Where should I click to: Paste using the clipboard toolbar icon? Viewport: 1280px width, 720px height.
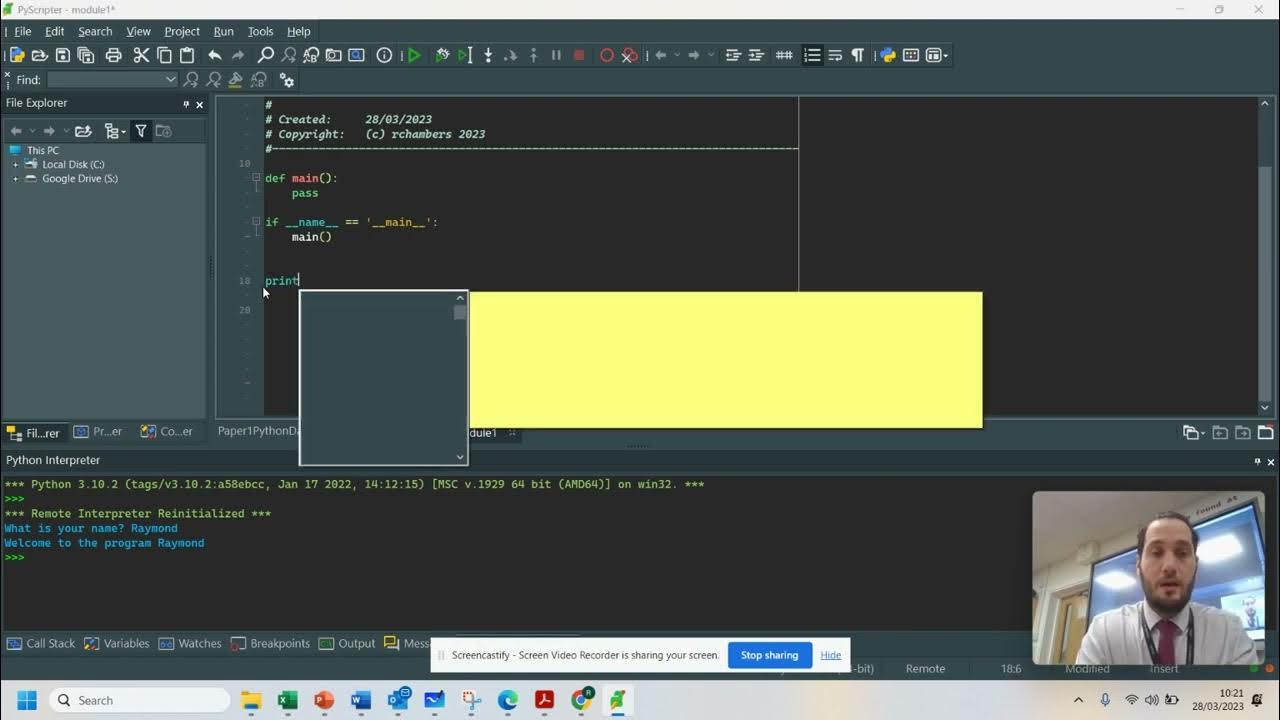point(187,56)
